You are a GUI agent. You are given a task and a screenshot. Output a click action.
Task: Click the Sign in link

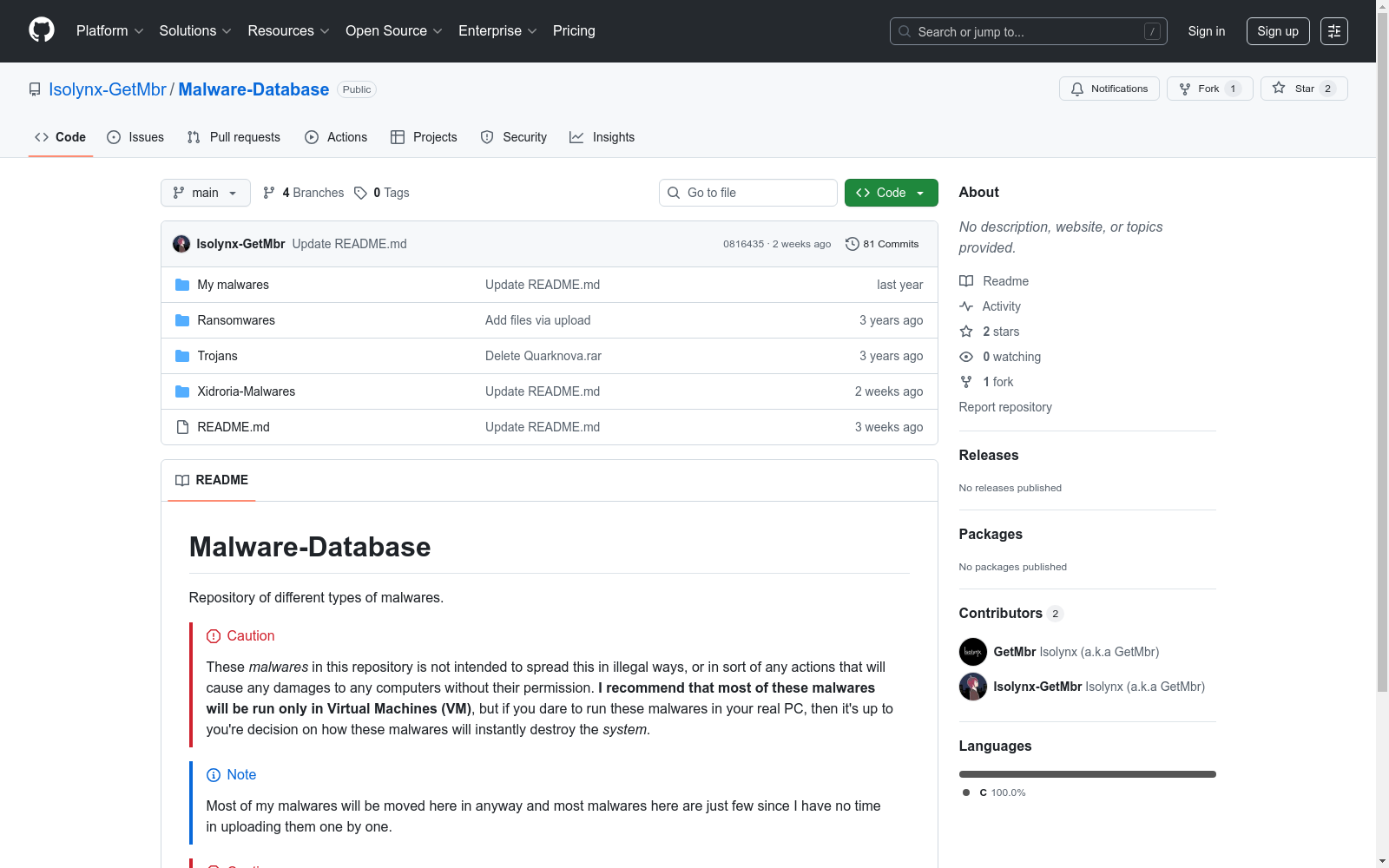point(1207,31)
